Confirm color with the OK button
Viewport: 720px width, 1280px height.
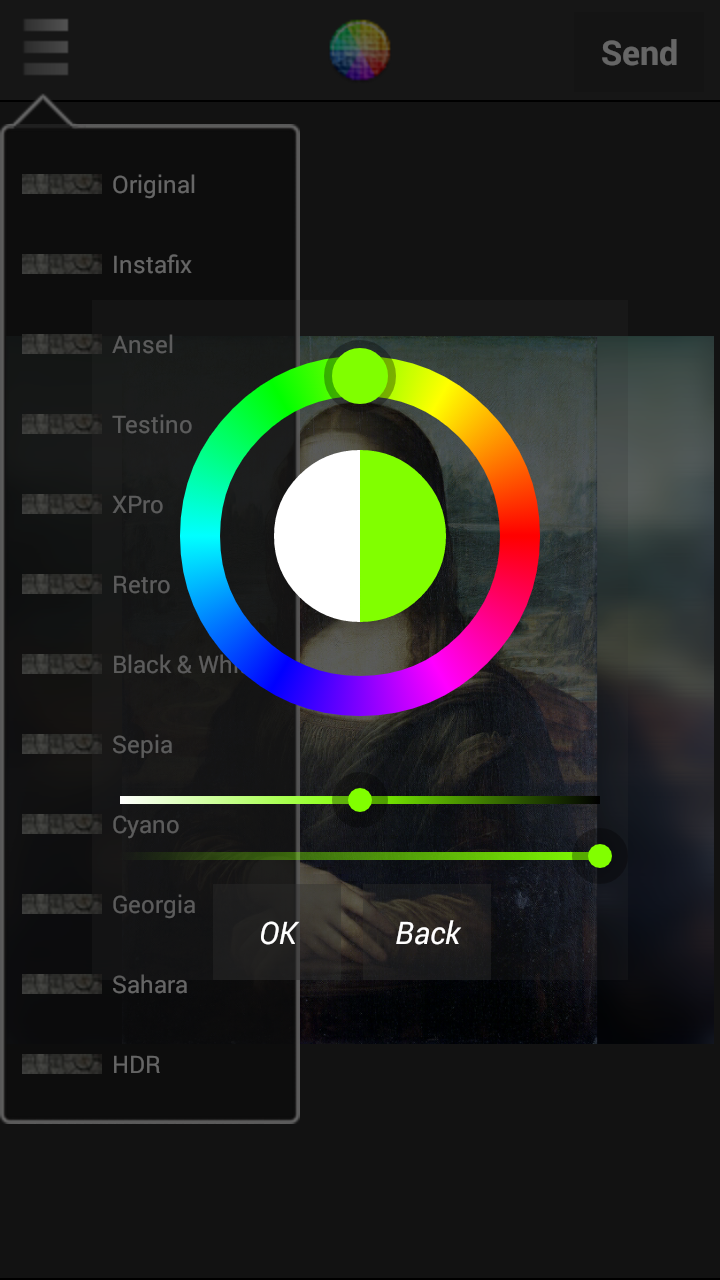pos(278,933)
